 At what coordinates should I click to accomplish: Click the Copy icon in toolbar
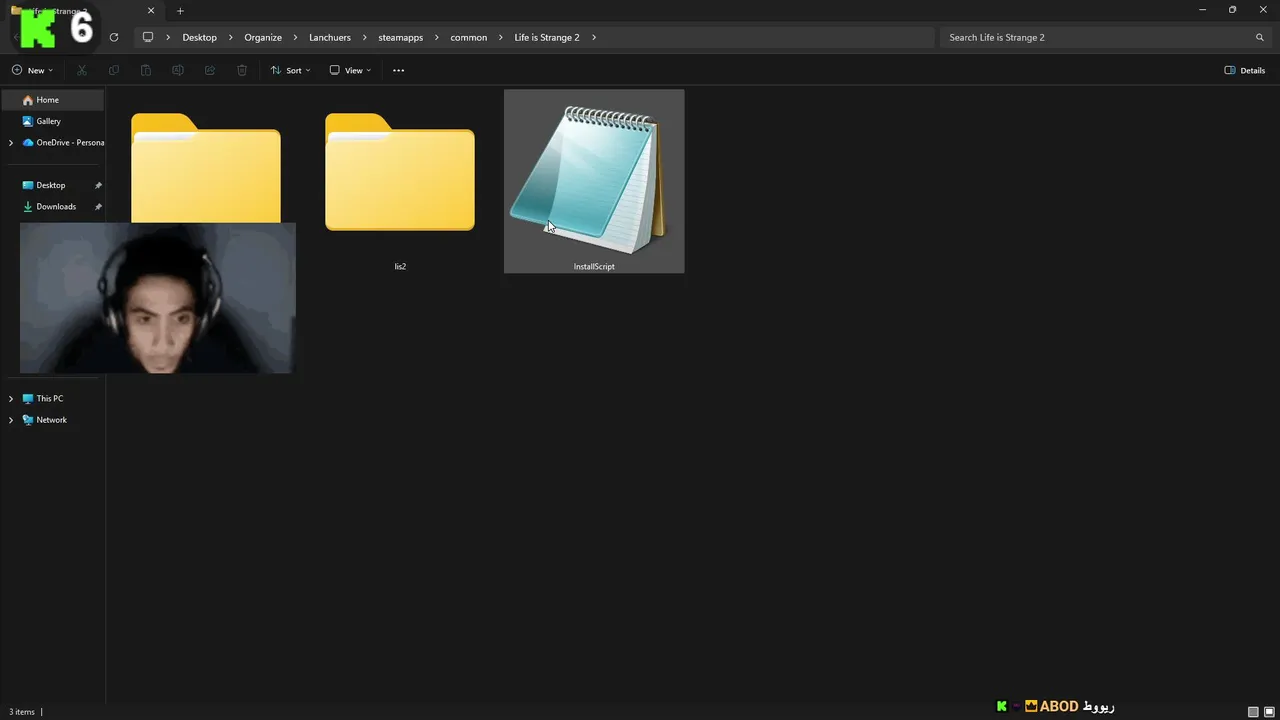tap(114, 70)
